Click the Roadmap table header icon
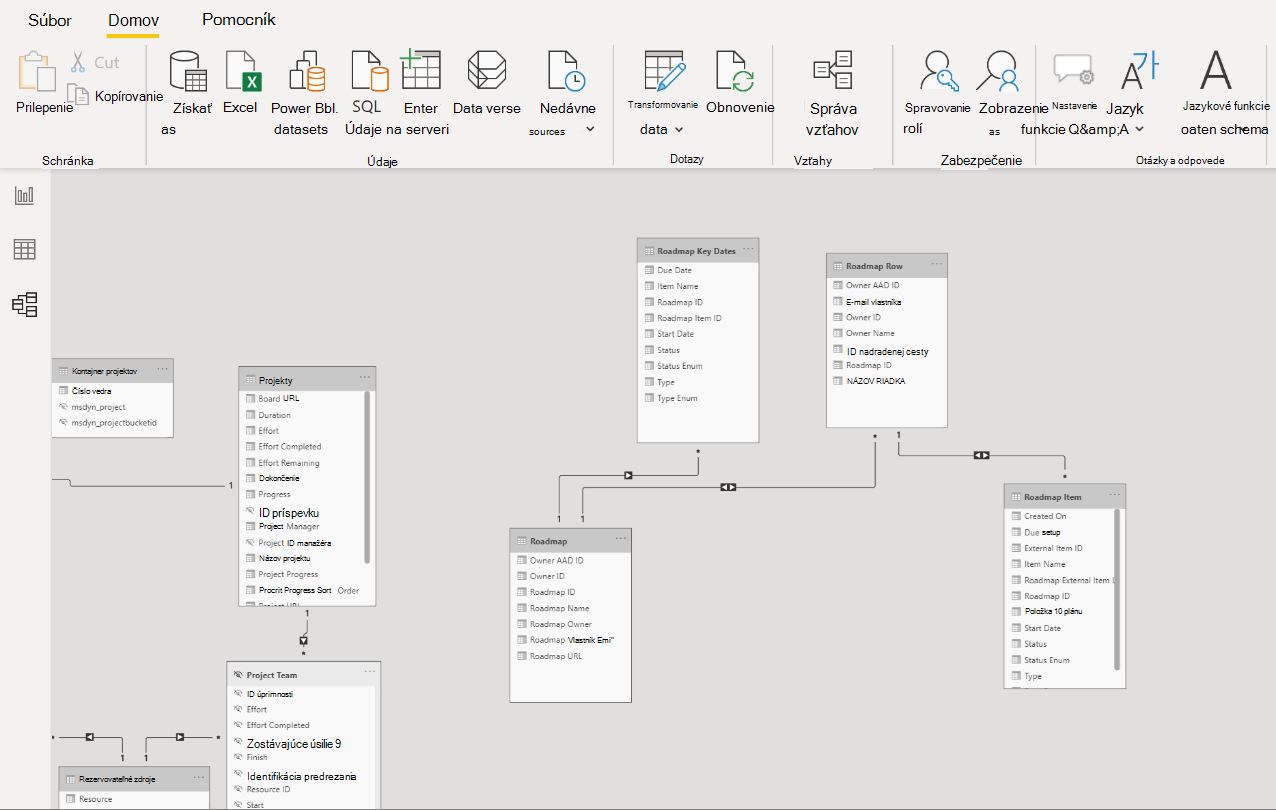 pyautogui.click(x=521, y=541)
